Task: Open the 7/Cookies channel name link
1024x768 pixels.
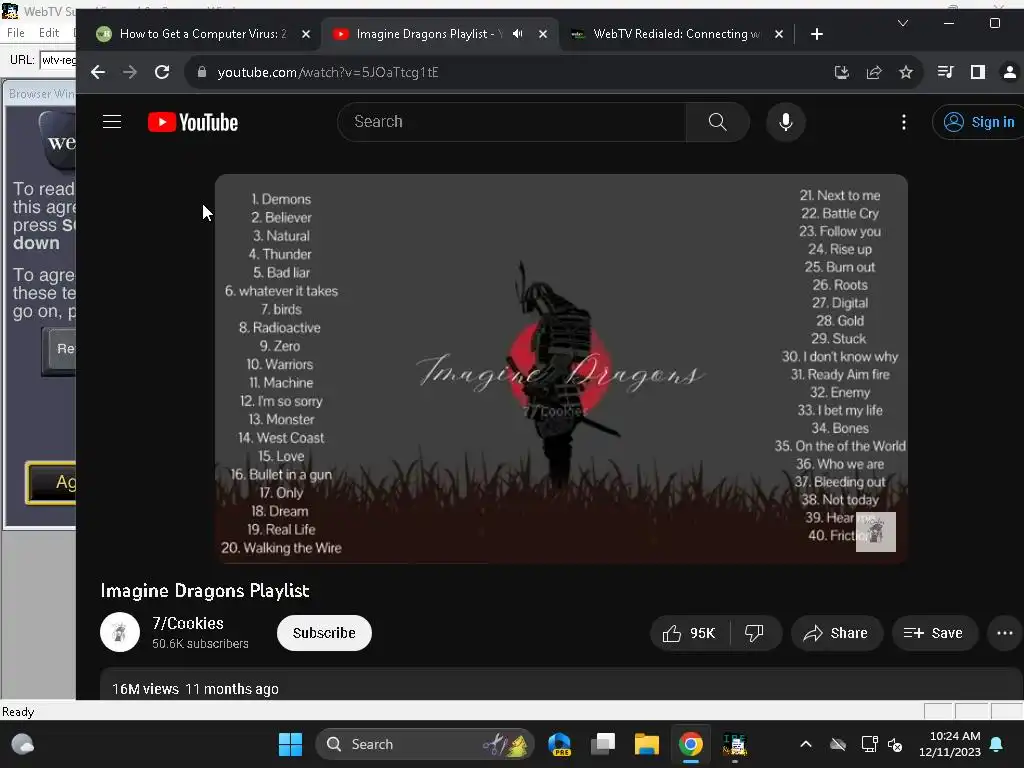Action: [188, 623]
